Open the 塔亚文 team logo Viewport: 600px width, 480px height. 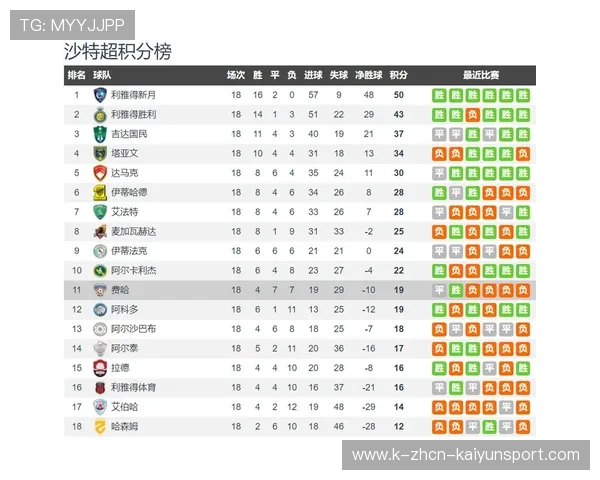pyautogui.click(x=100, y=153)
